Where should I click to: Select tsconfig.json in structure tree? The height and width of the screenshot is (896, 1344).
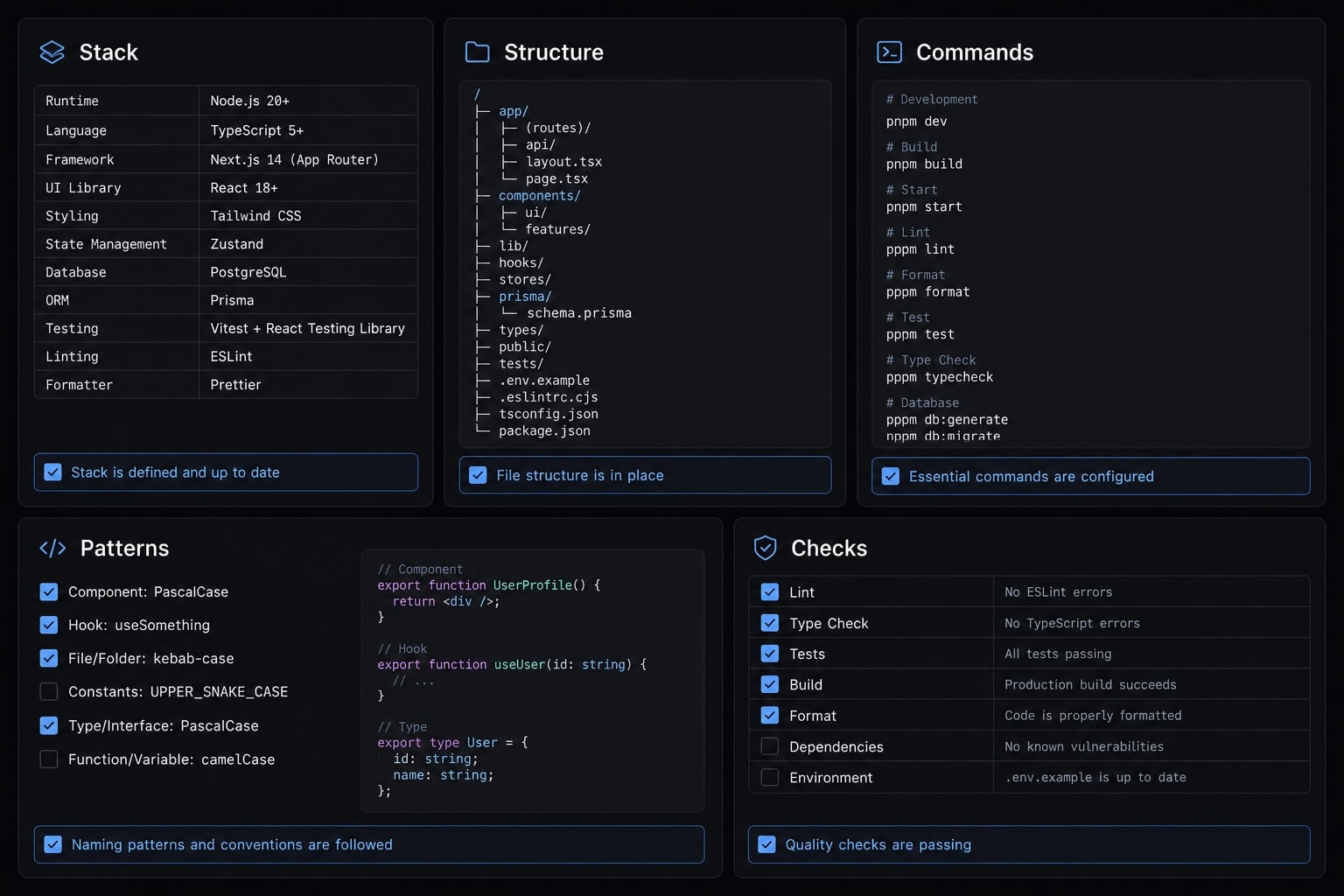click(549, 414)
